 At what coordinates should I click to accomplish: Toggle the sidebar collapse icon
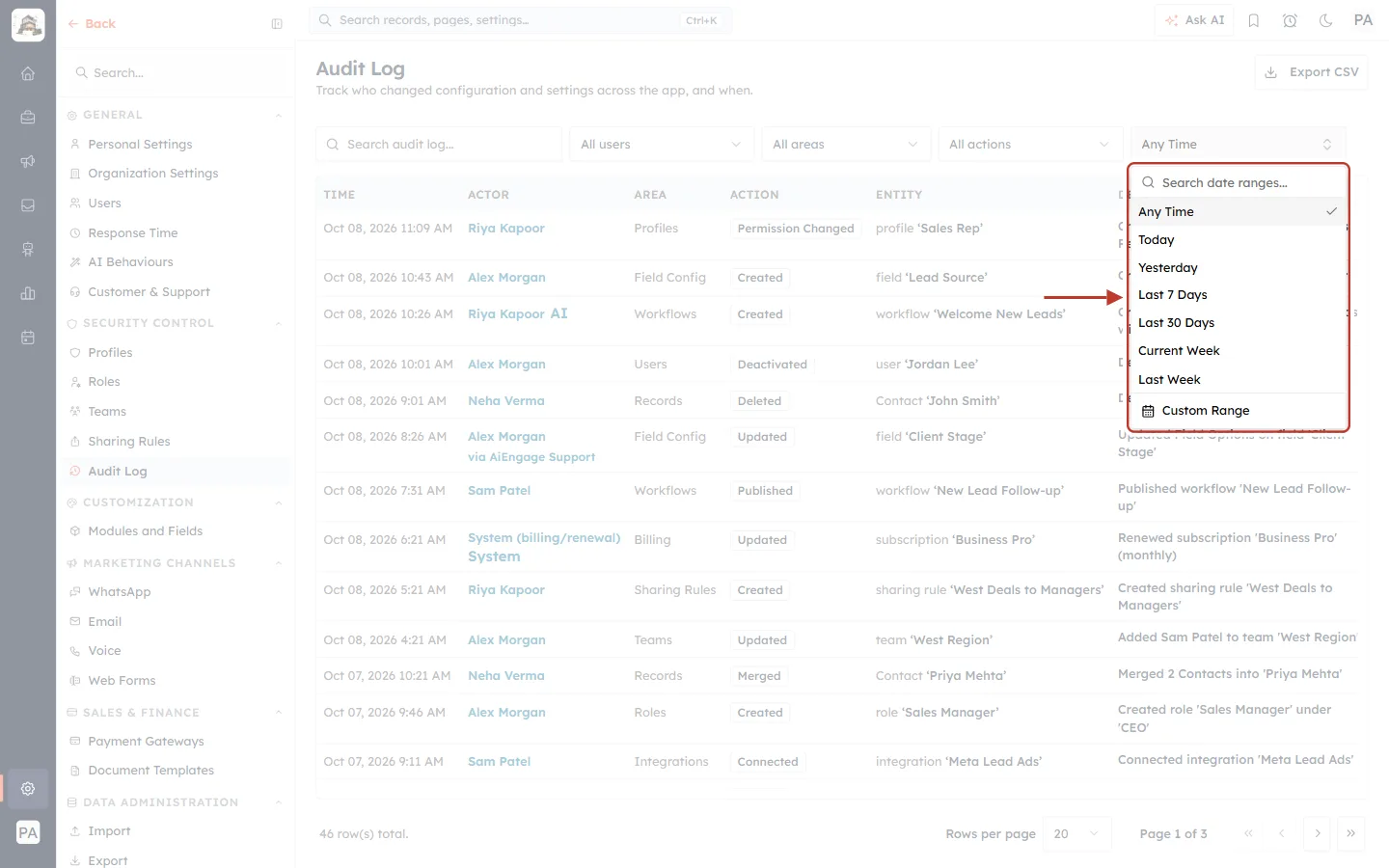click(277, 24)
